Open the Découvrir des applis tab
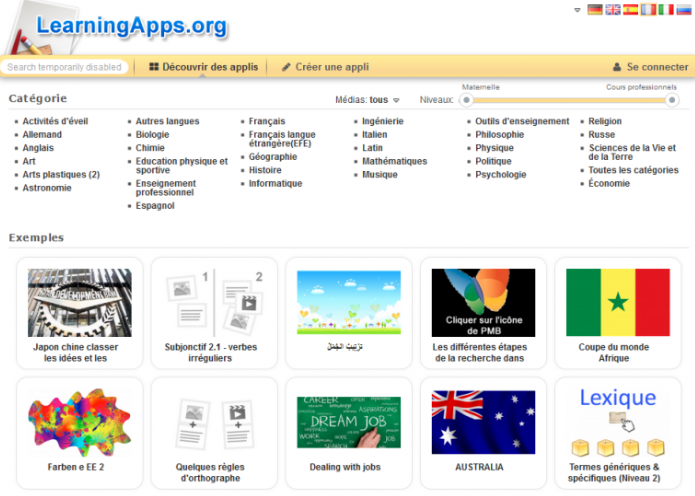The height and width of the screenshot is (496, 695). pos(203,67)
